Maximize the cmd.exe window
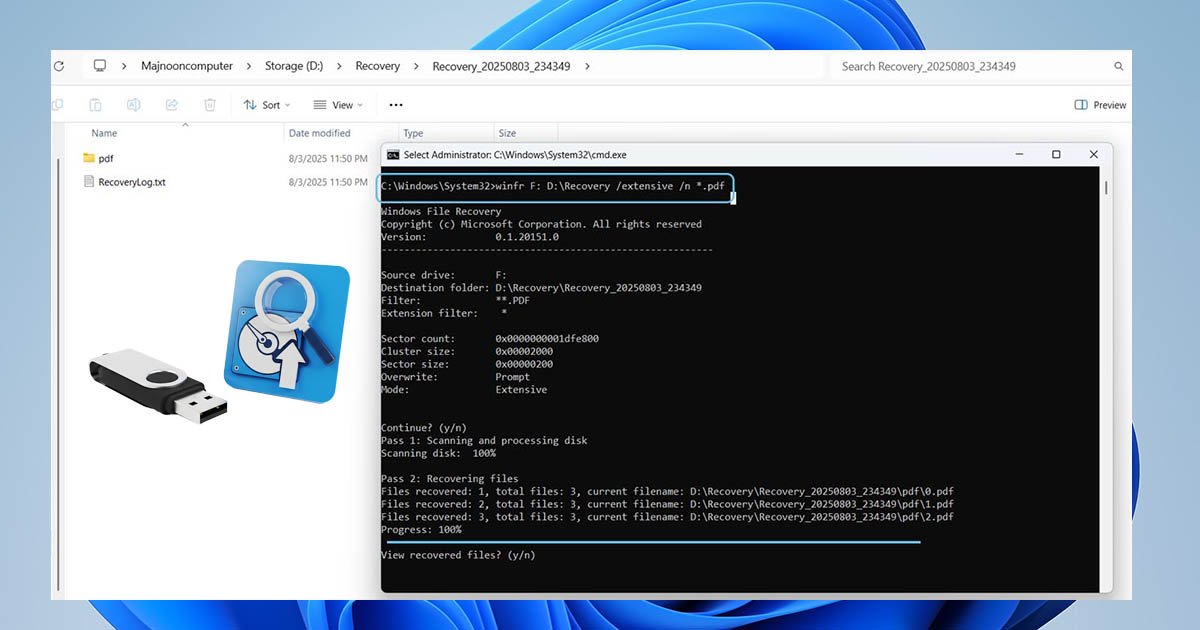This screenshot has width=1200, height=630. [x=1055, y=155]
